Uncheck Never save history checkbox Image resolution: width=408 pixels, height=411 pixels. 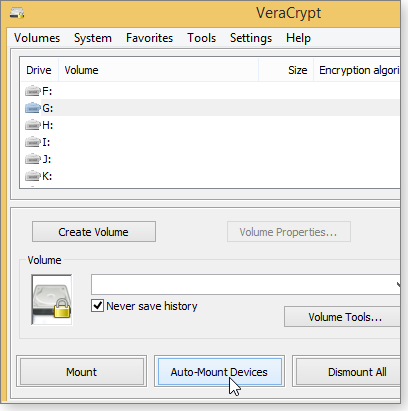[97, 305]
